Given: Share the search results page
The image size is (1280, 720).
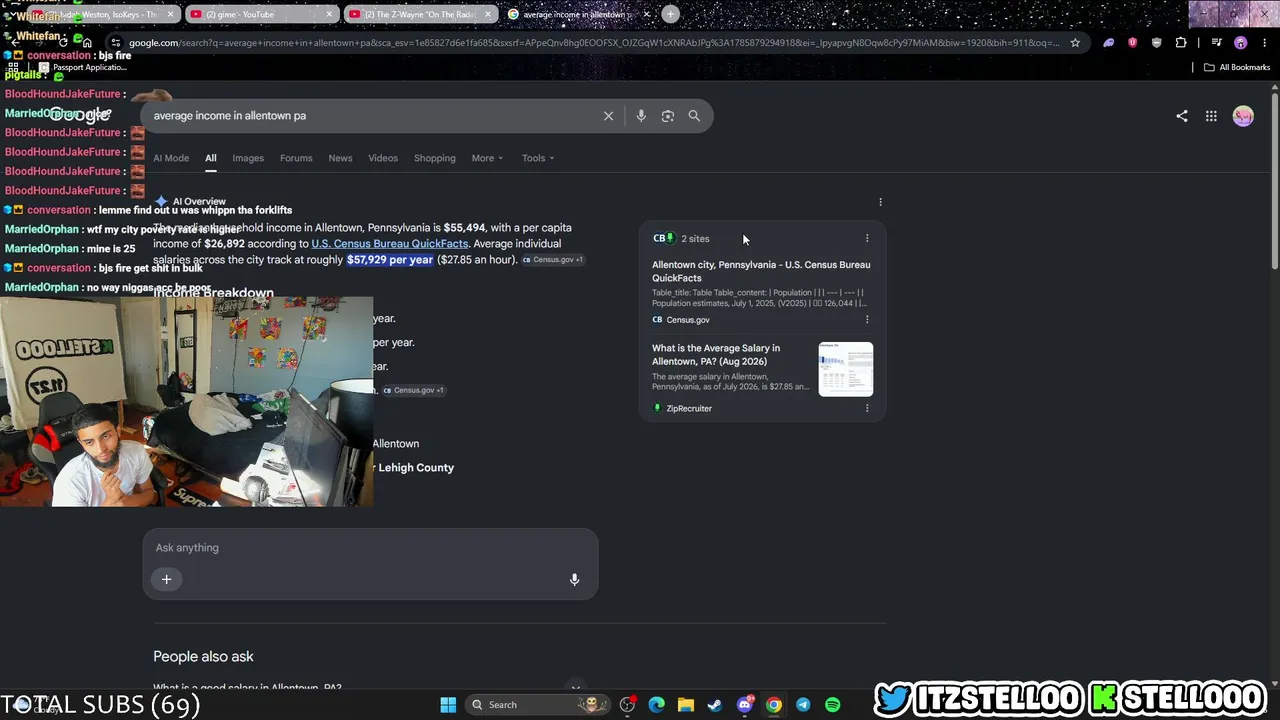Looking at the screenshot, I should tap(1182, 116).
